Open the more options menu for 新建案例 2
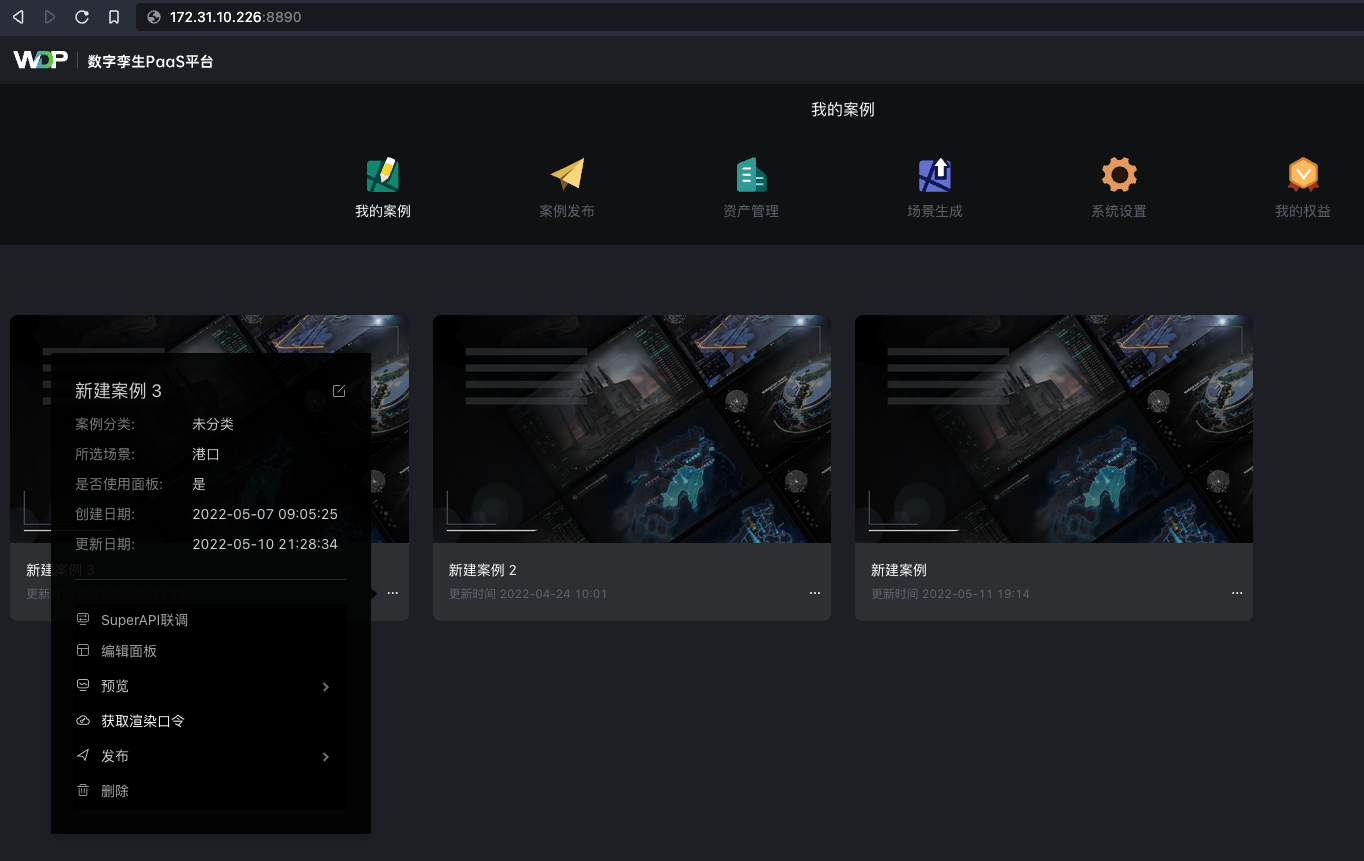 click(815, 593)
